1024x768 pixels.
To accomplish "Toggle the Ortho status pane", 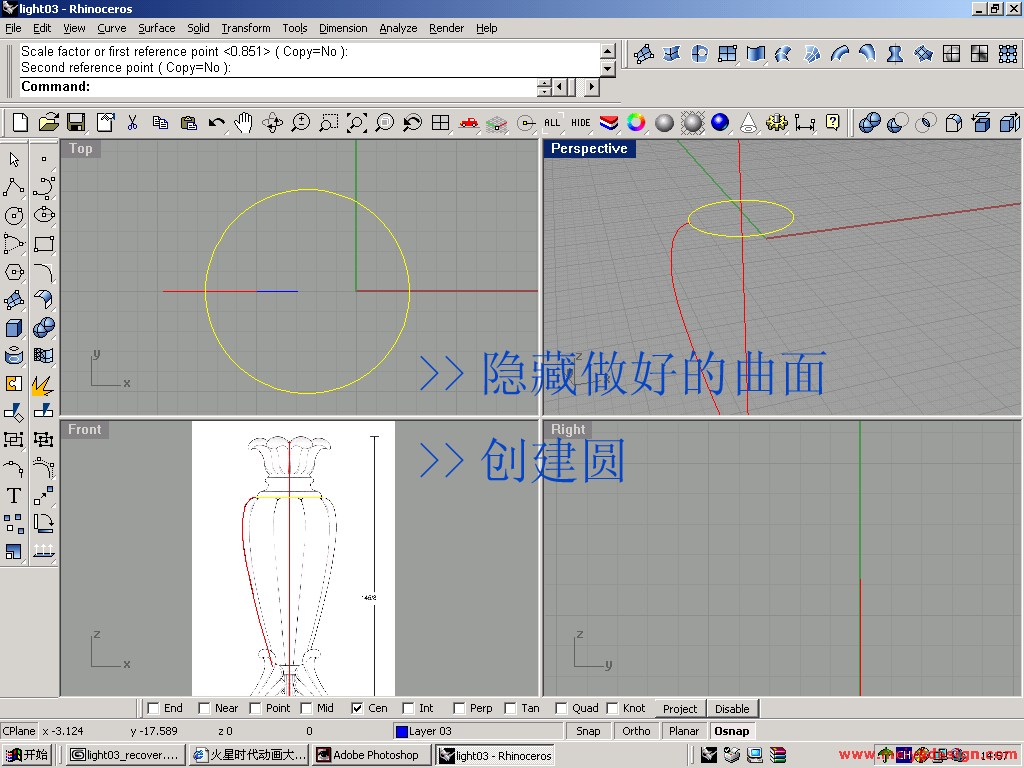I will 636,731.
